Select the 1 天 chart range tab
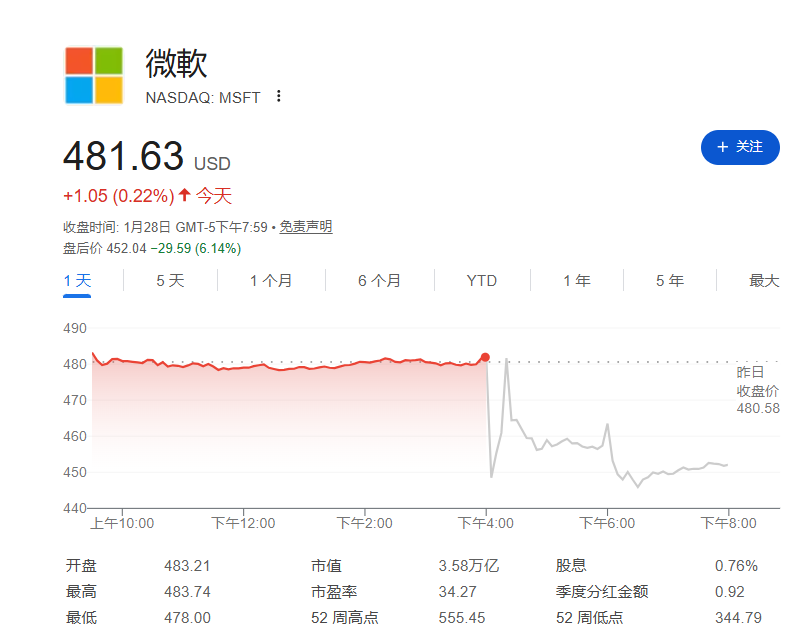The width and height of the screenshot is (794, 640). [x=77, y=281]
